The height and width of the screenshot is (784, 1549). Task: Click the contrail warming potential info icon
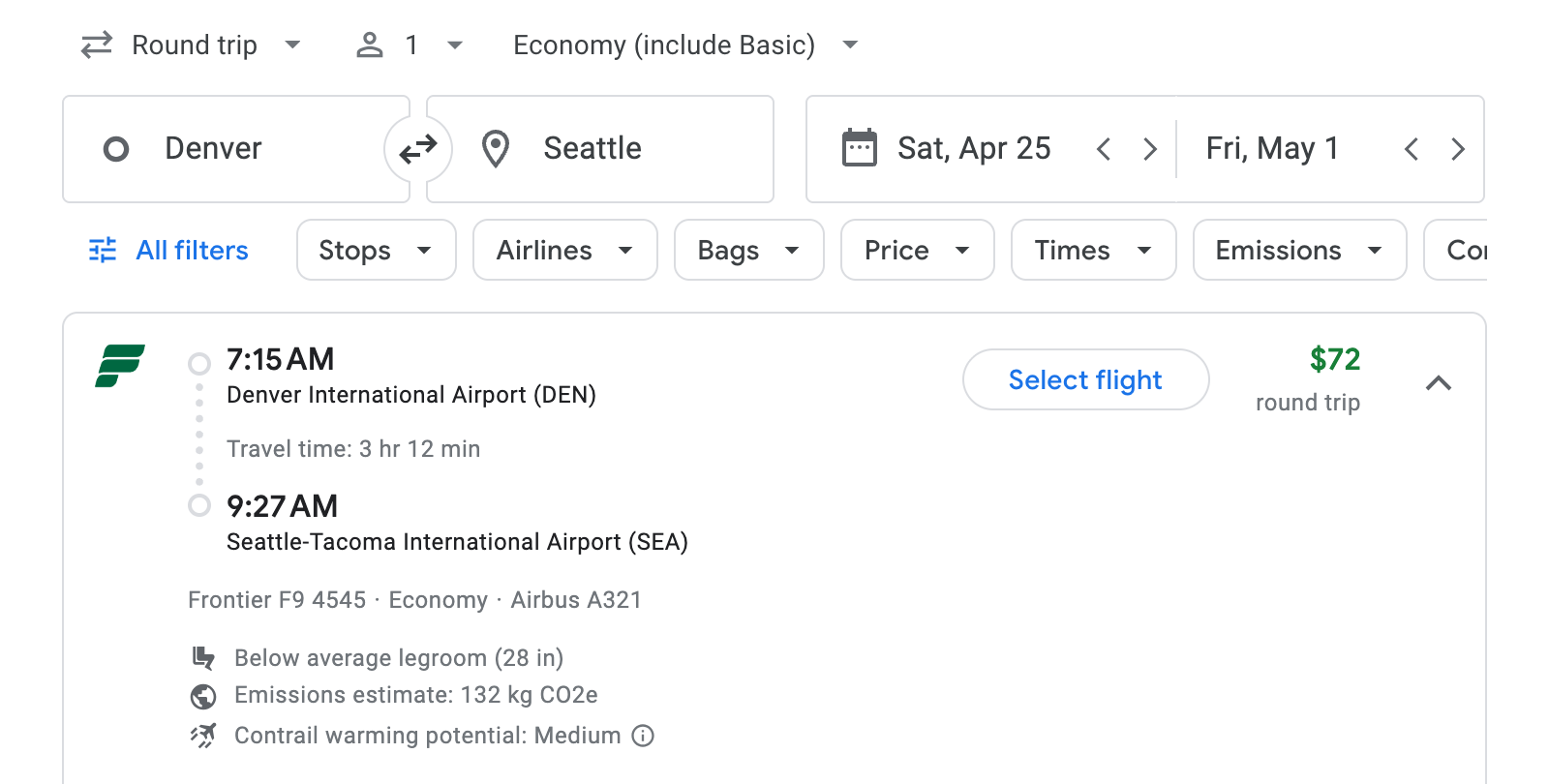642,736
